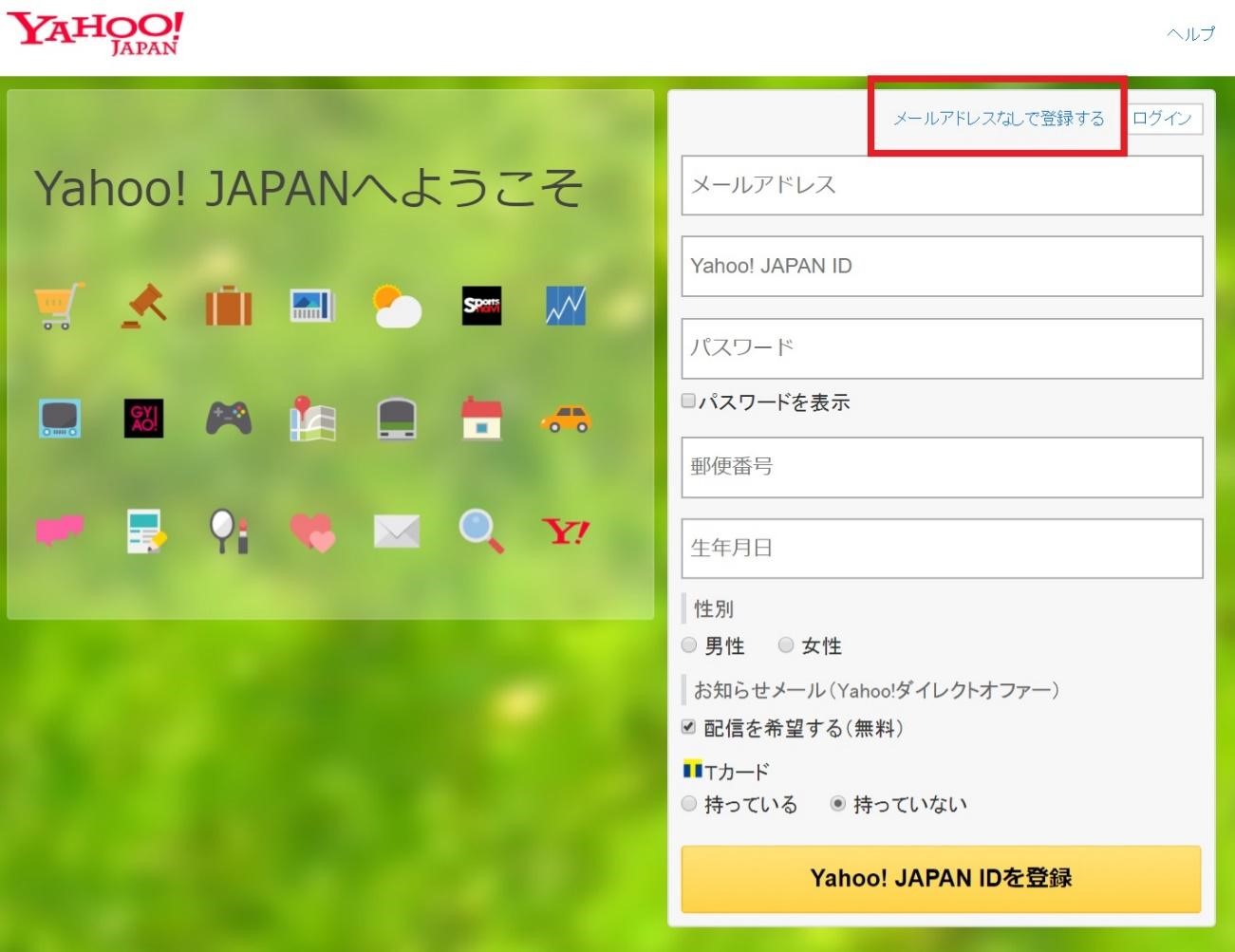Open the weather sun and cloud icon

coord(397,306)
